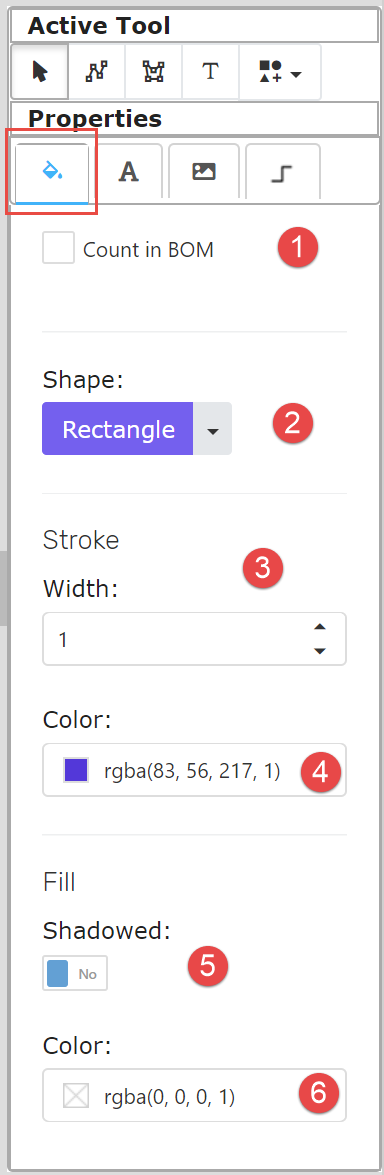
Task: Open the connector line properties tab
Action: point(282,172)
